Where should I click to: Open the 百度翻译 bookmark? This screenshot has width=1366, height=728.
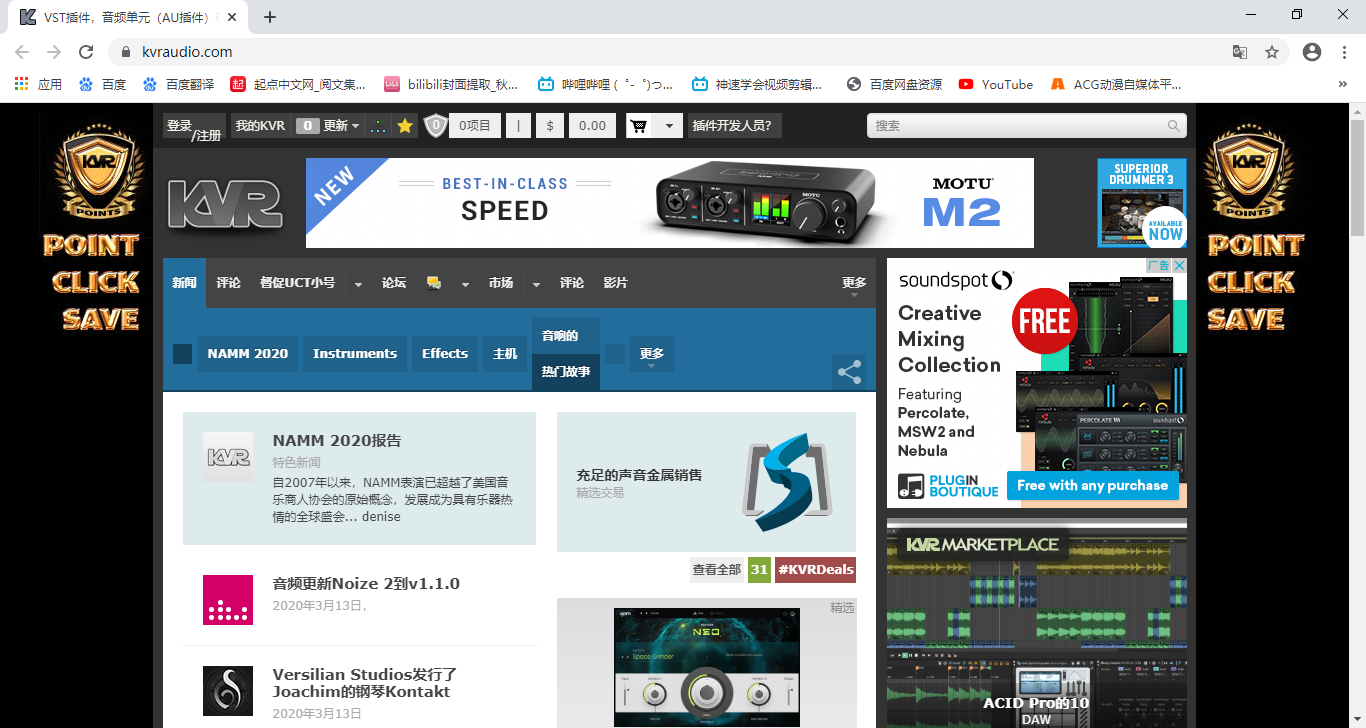tap(178, 84)
